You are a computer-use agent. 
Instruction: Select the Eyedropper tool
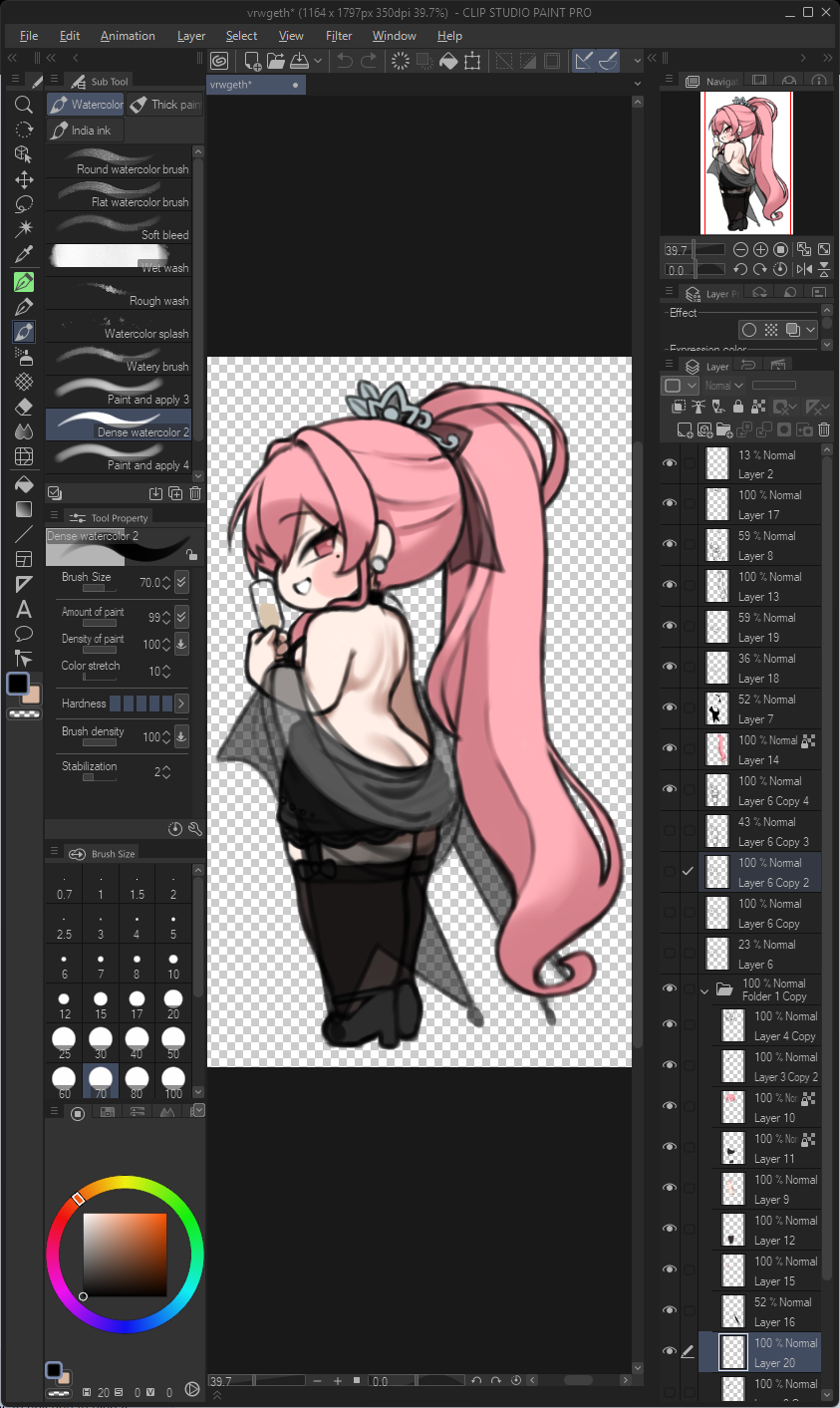coord(25,256)
